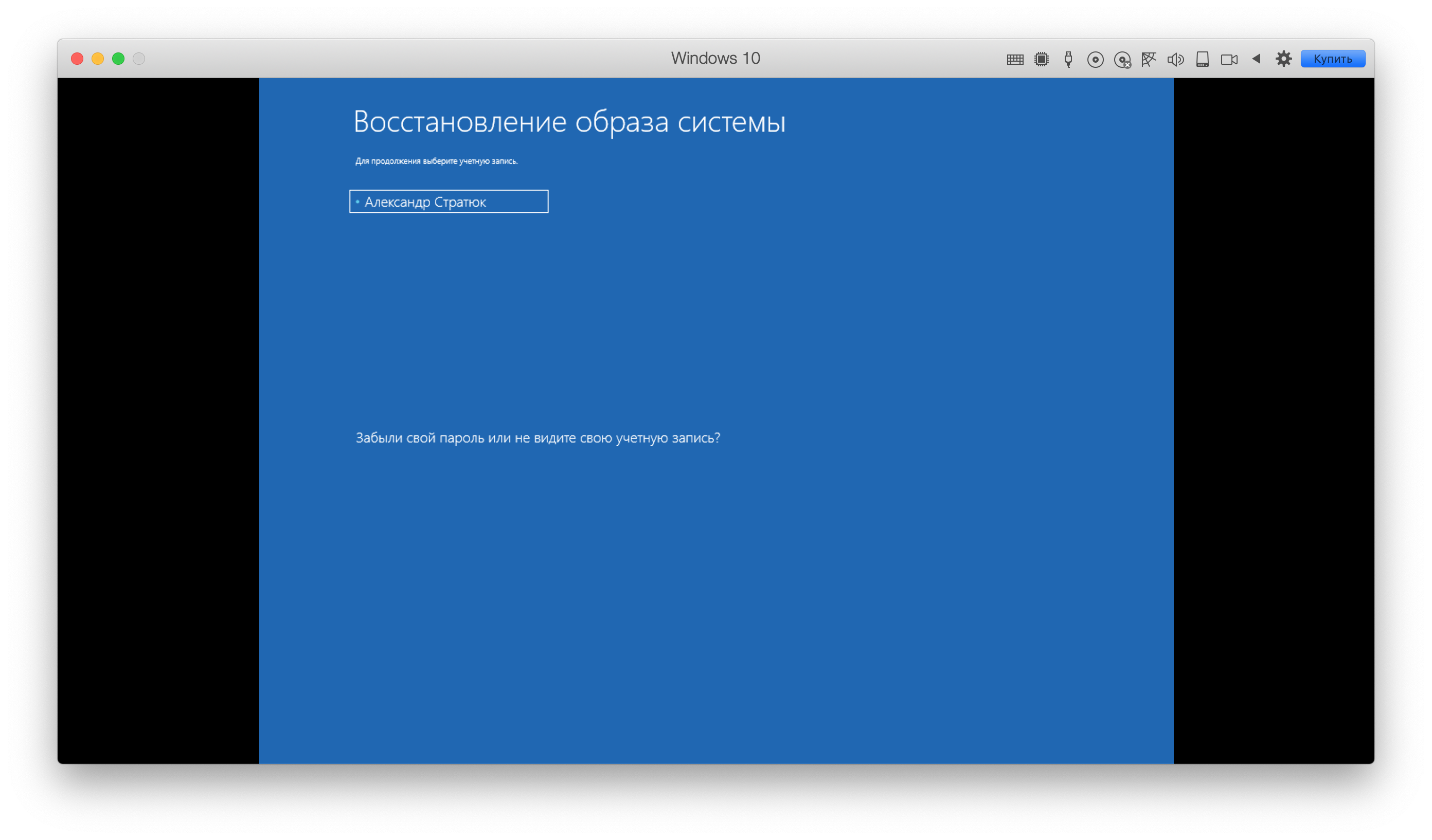Click the disconnected CD/DVD drive icon
The width and height of the screenshot is (1432, 840).
[1122, 60]
